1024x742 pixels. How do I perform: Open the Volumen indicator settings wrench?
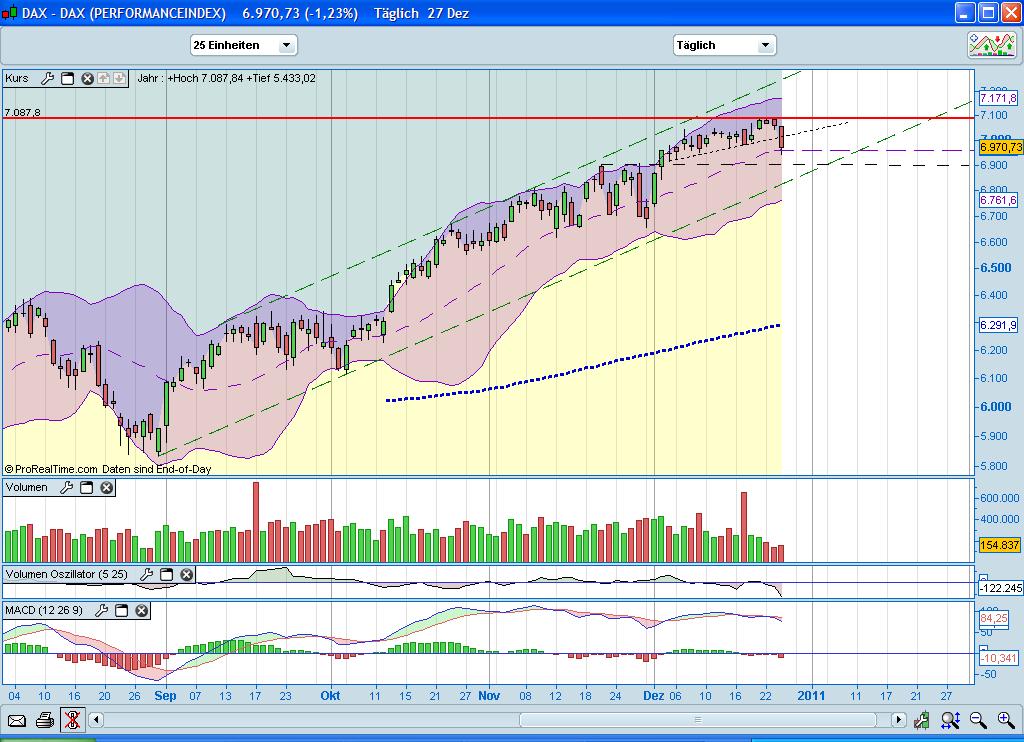point(65,487)
